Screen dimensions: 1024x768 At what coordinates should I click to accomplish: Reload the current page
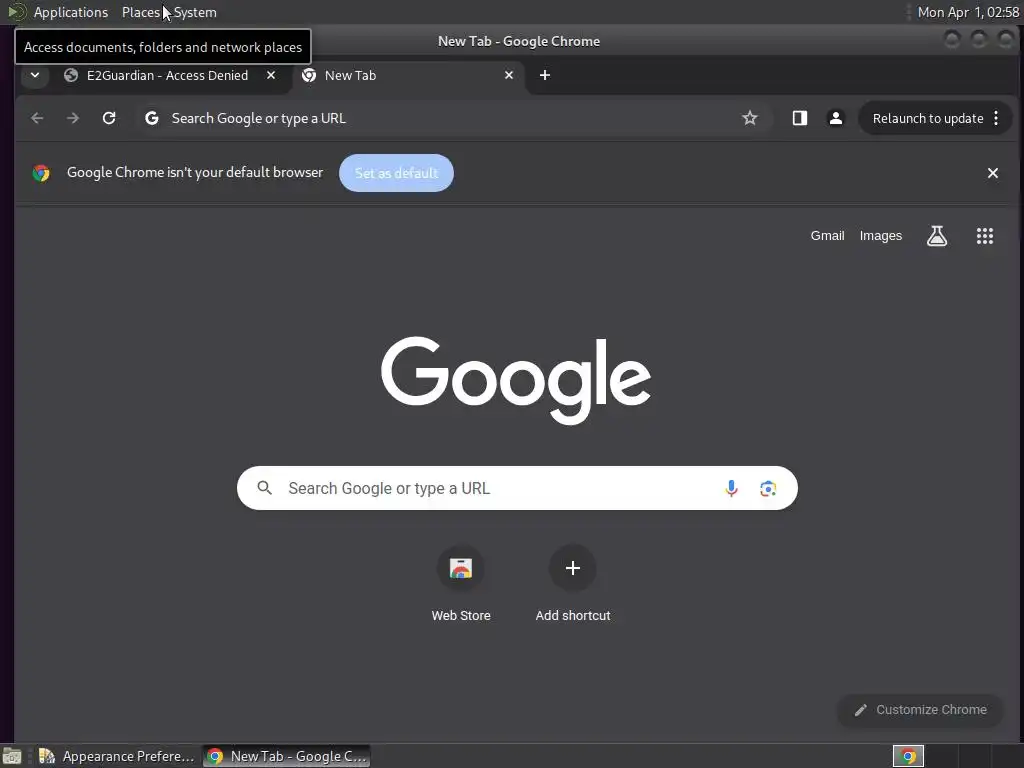tap(109, 118)
